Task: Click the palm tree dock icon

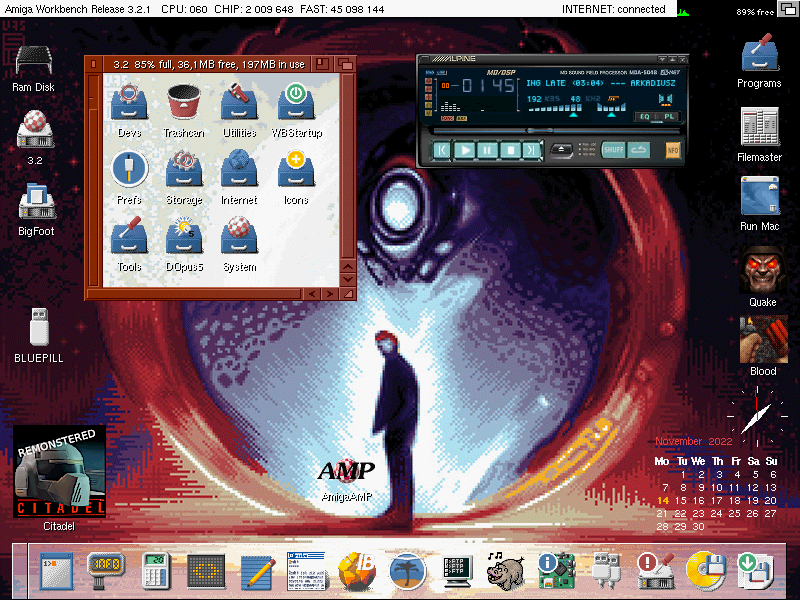Action: (x=407, y=572)
